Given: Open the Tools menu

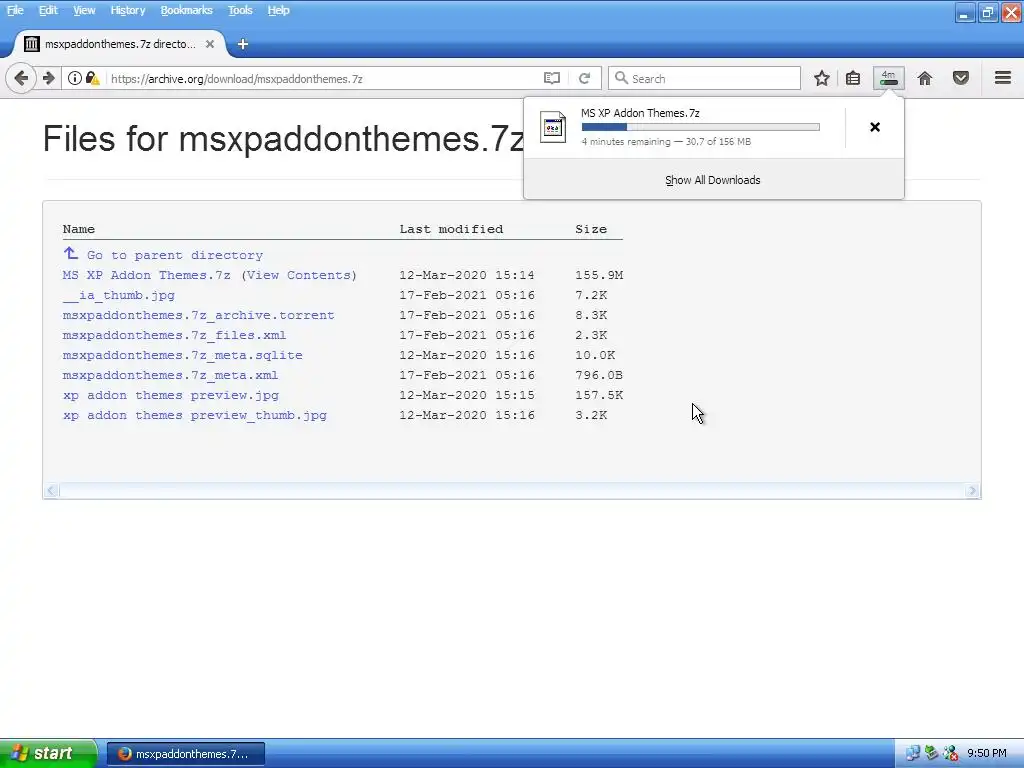Looking at the screenshot, I should [240, 10].
